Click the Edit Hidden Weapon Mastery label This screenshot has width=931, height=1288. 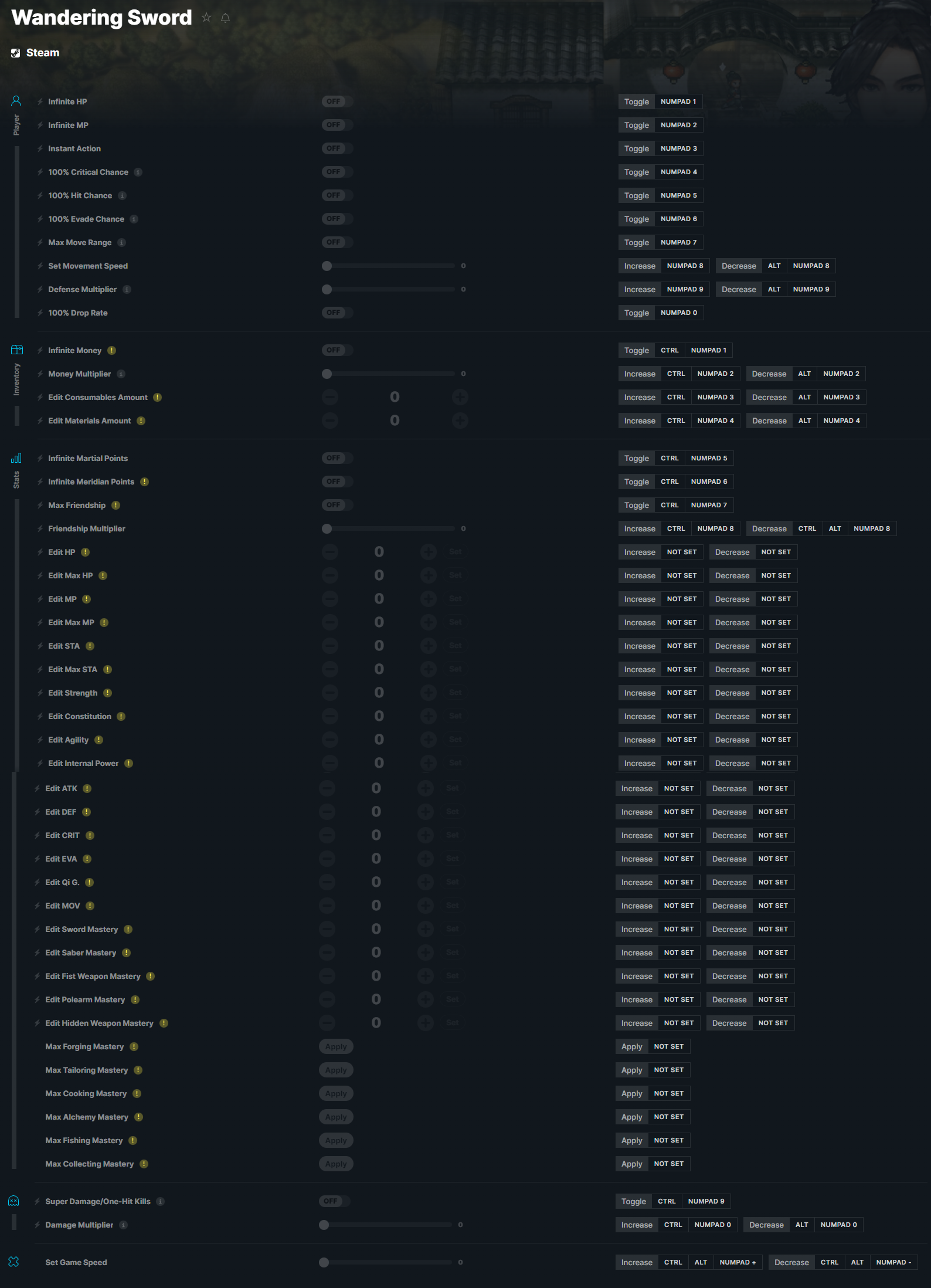99,1023
